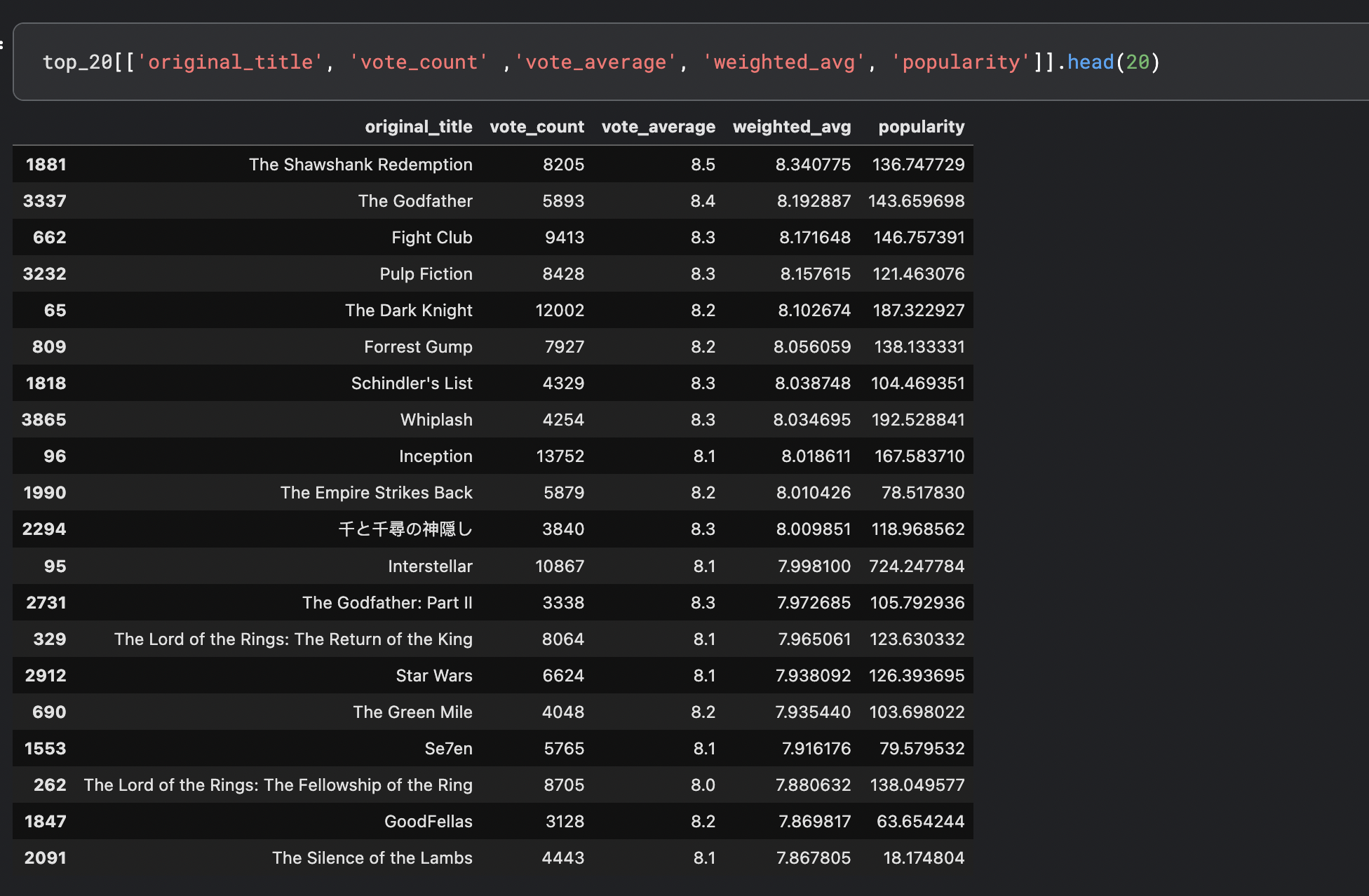Click row index 2912

coord(46,676)
